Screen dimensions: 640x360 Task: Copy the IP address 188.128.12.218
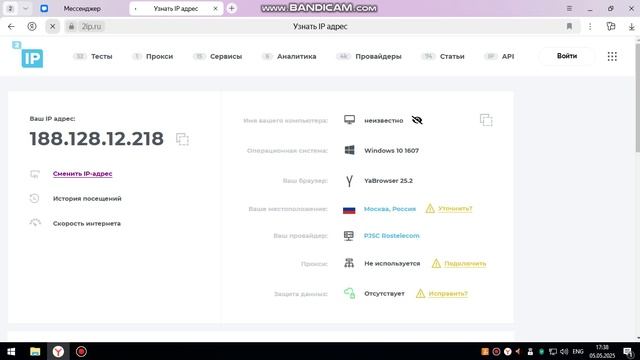182,139
